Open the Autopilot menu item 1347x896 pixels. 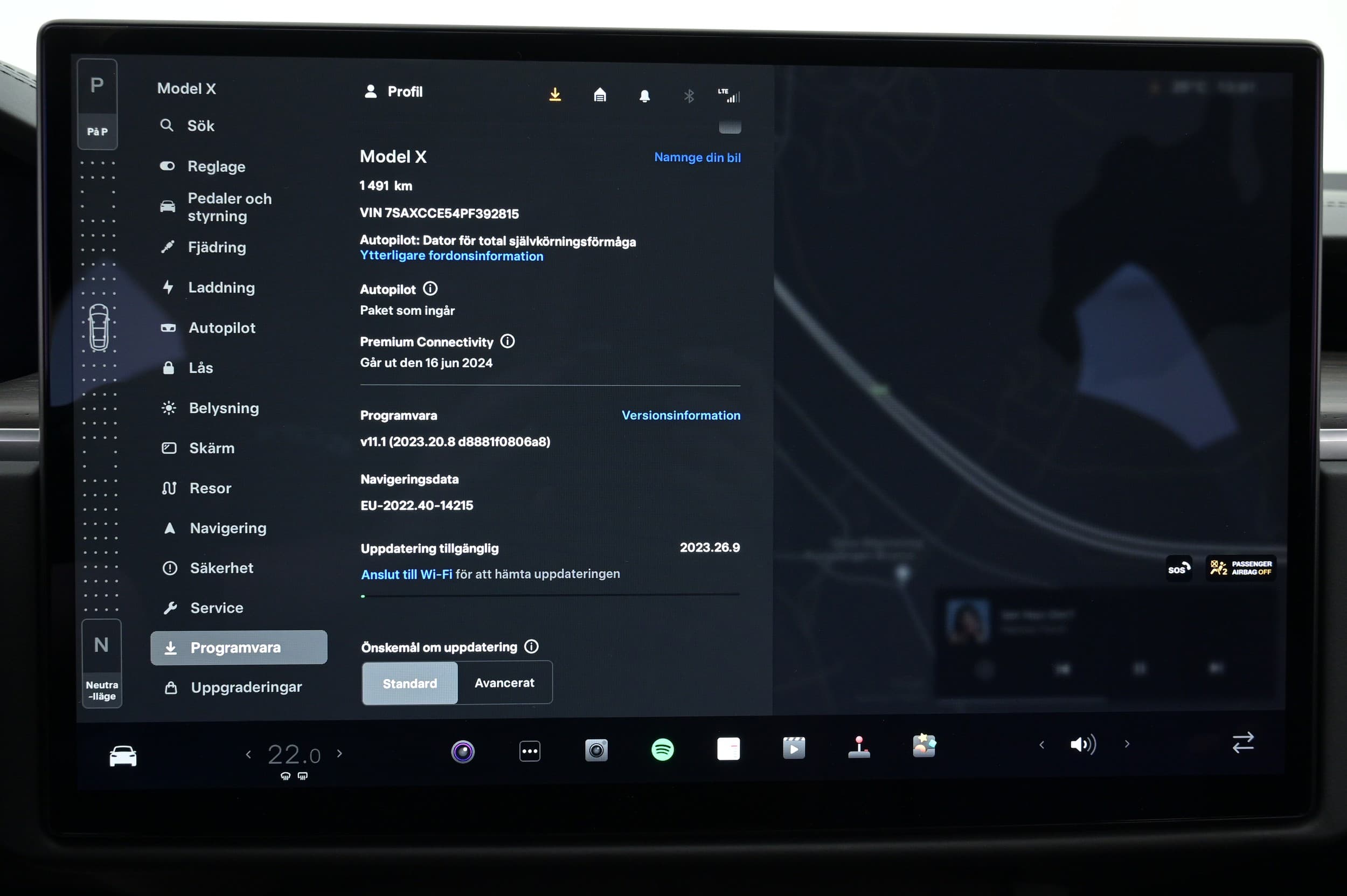pyautogui.click(x=207, y=328)
